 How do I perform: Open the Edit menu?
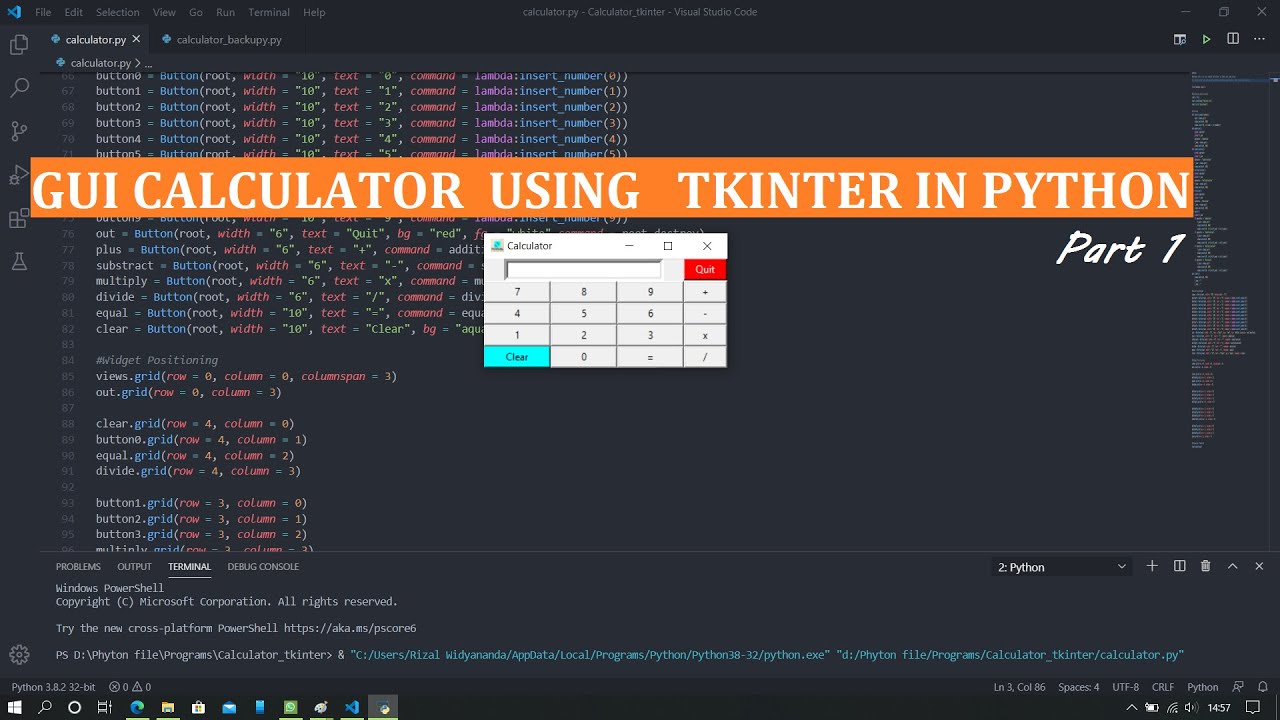coord(74,12)
